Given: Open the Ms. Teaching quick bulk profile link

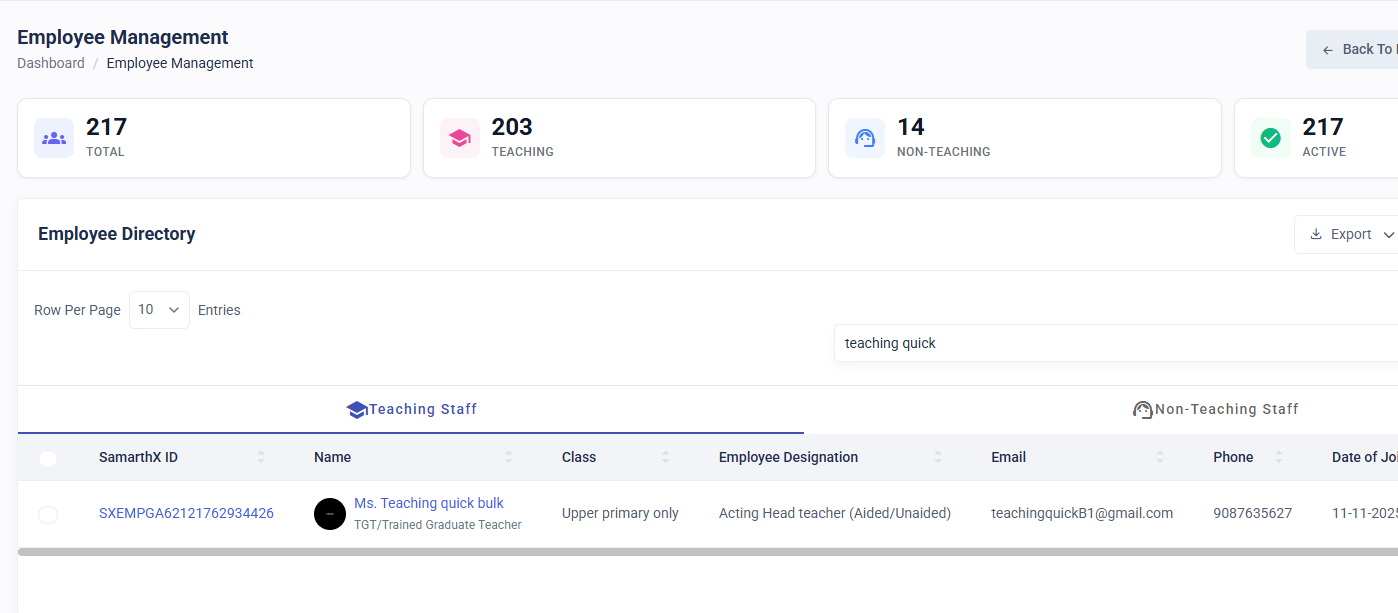Looking at the screenshot, I should pos(429,503).
